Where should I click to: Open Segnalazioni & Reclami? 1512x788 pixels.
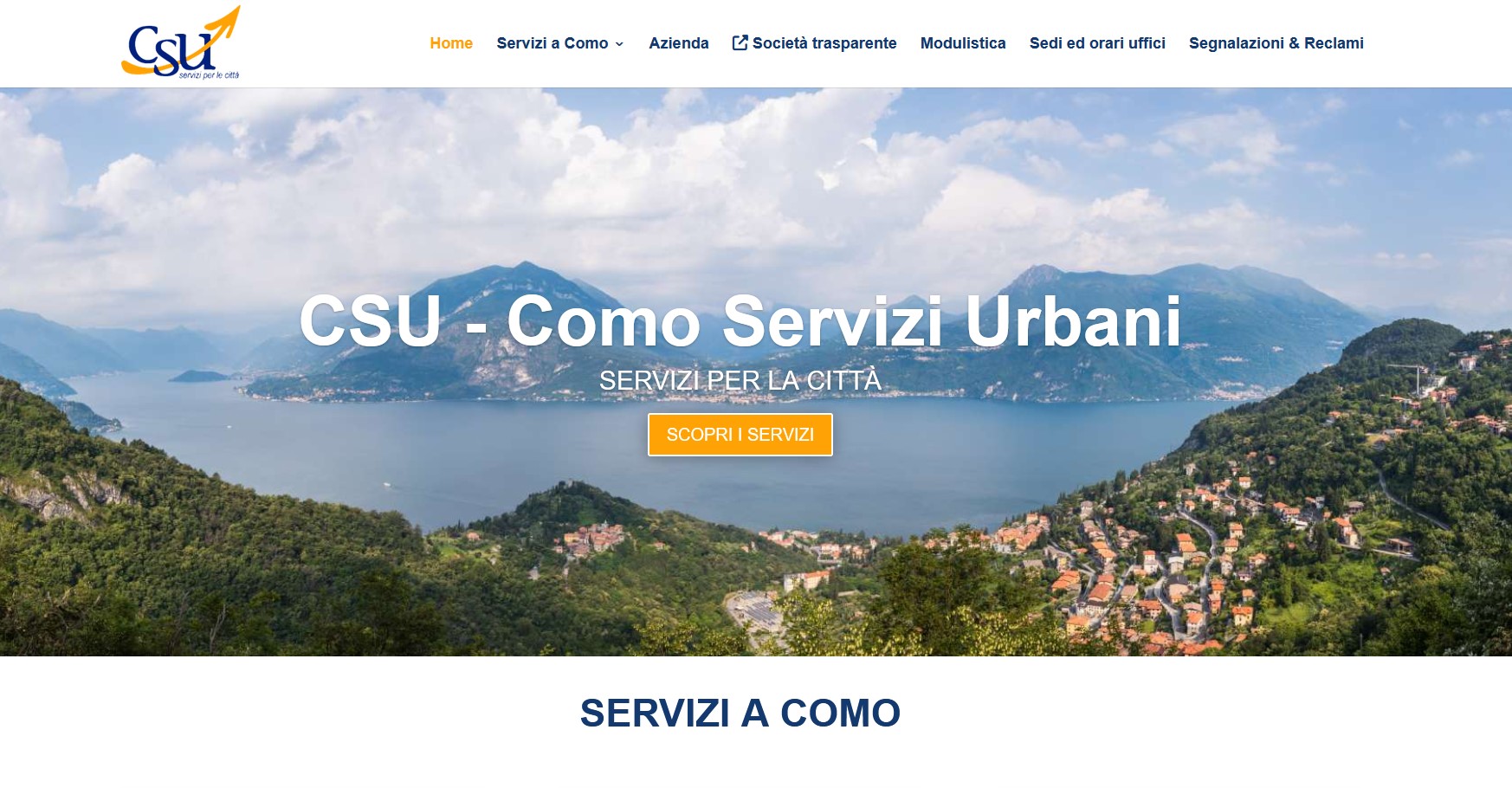(1276, 43)
